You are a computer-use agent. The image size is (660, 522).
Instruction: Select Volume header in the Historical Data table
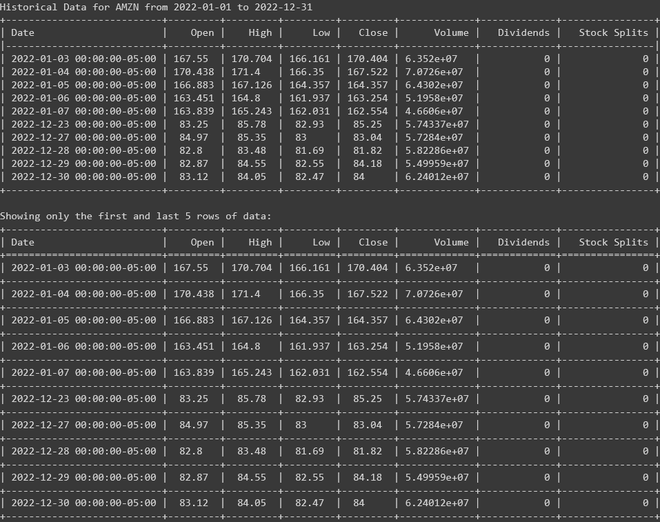pyautogui.click(x=451, y=33)
